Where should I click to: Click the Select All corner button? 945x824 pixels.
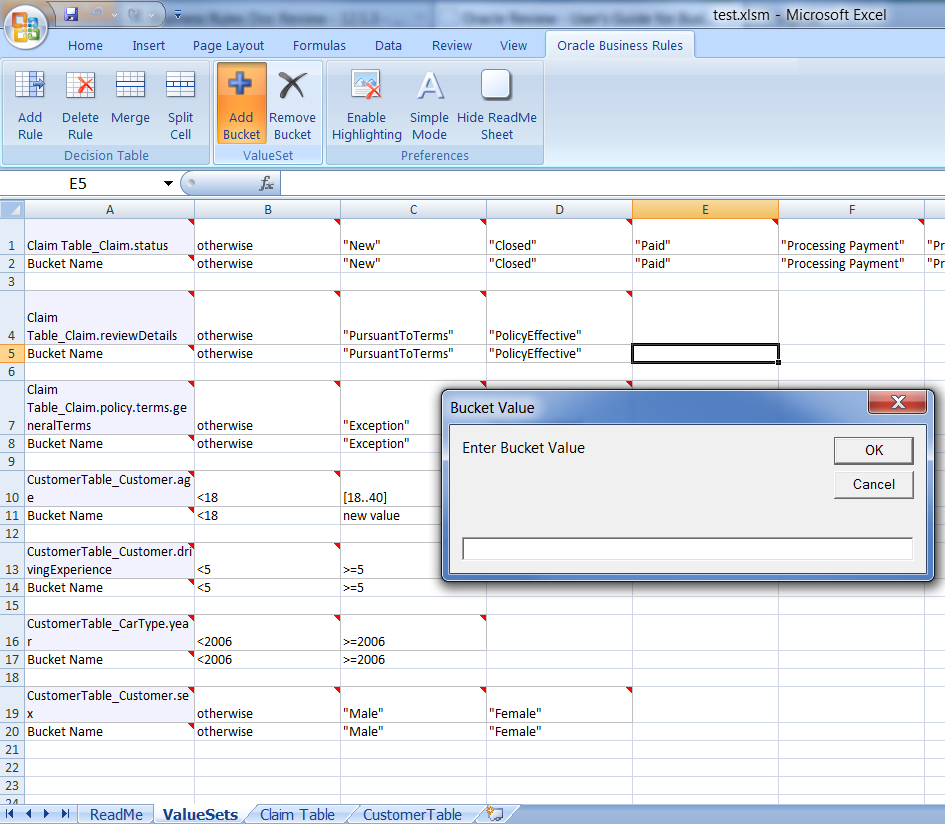12,210
